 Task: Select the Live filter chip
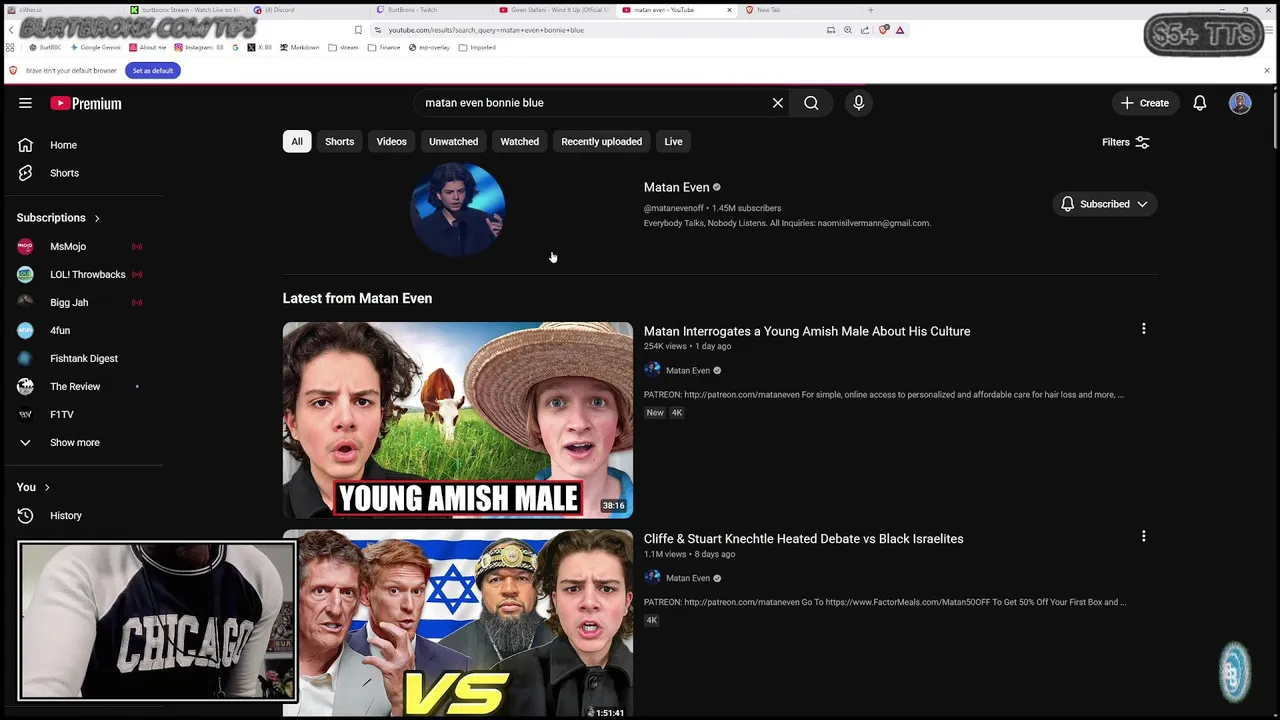click(673, 141)
